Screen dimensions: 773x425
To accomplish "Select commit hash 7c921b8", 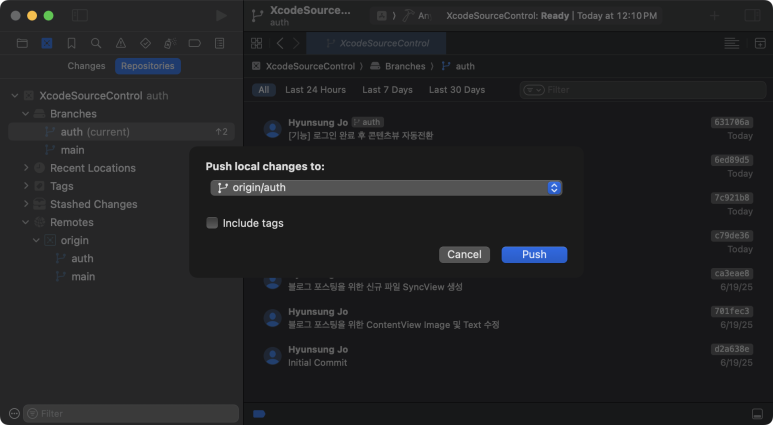I will pos(732,198).
